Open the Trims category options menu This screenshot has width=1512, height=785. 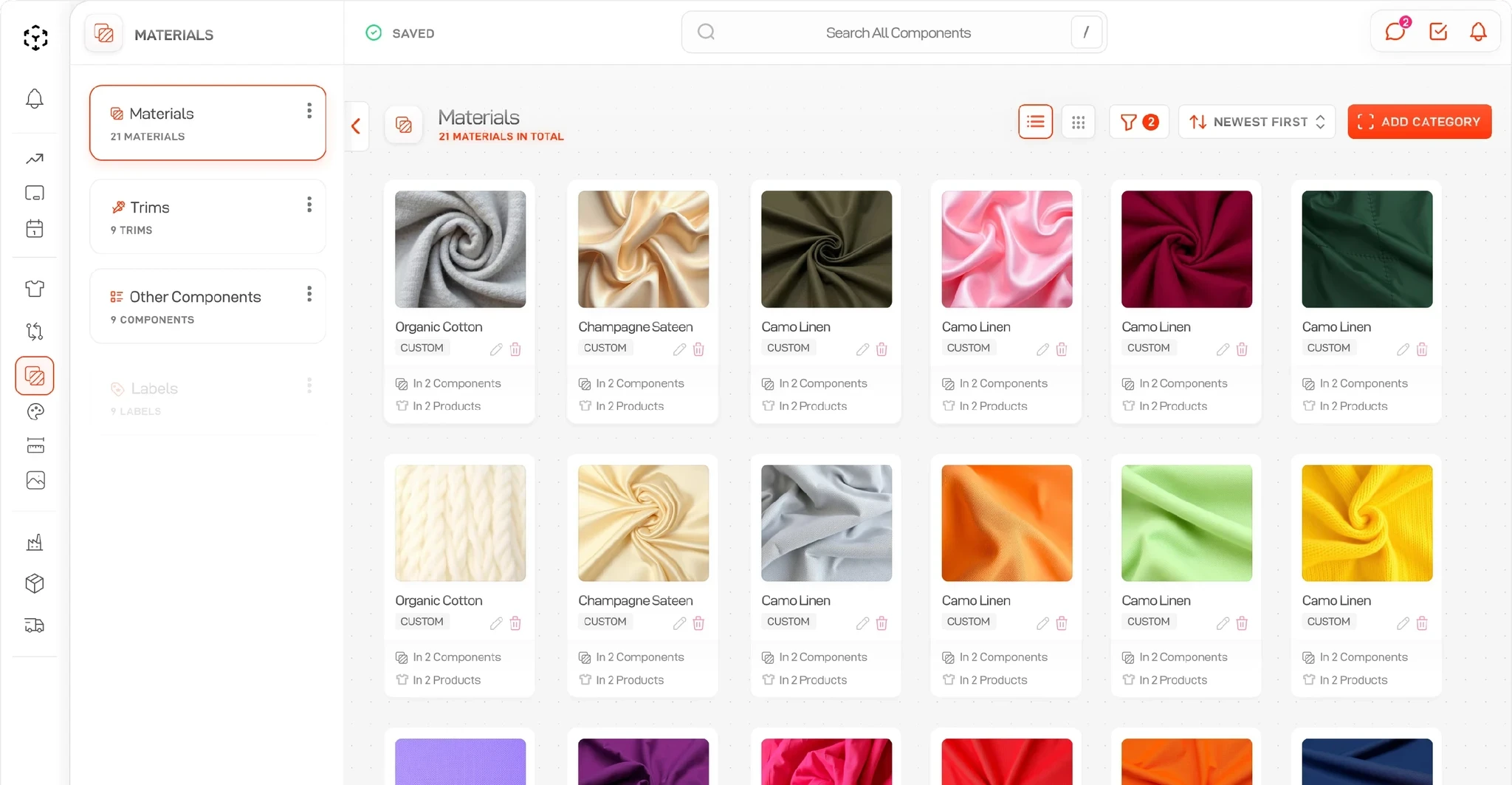point(309,205)
